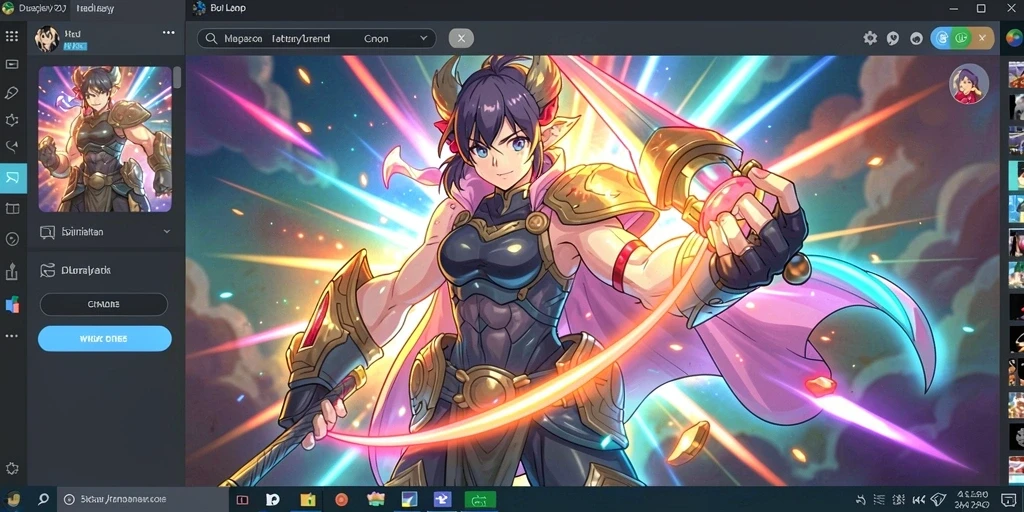This screenshot has width=1024, height=512.
Task: Open the yellow folder icon on taskbar
Action: pos(308,500)
